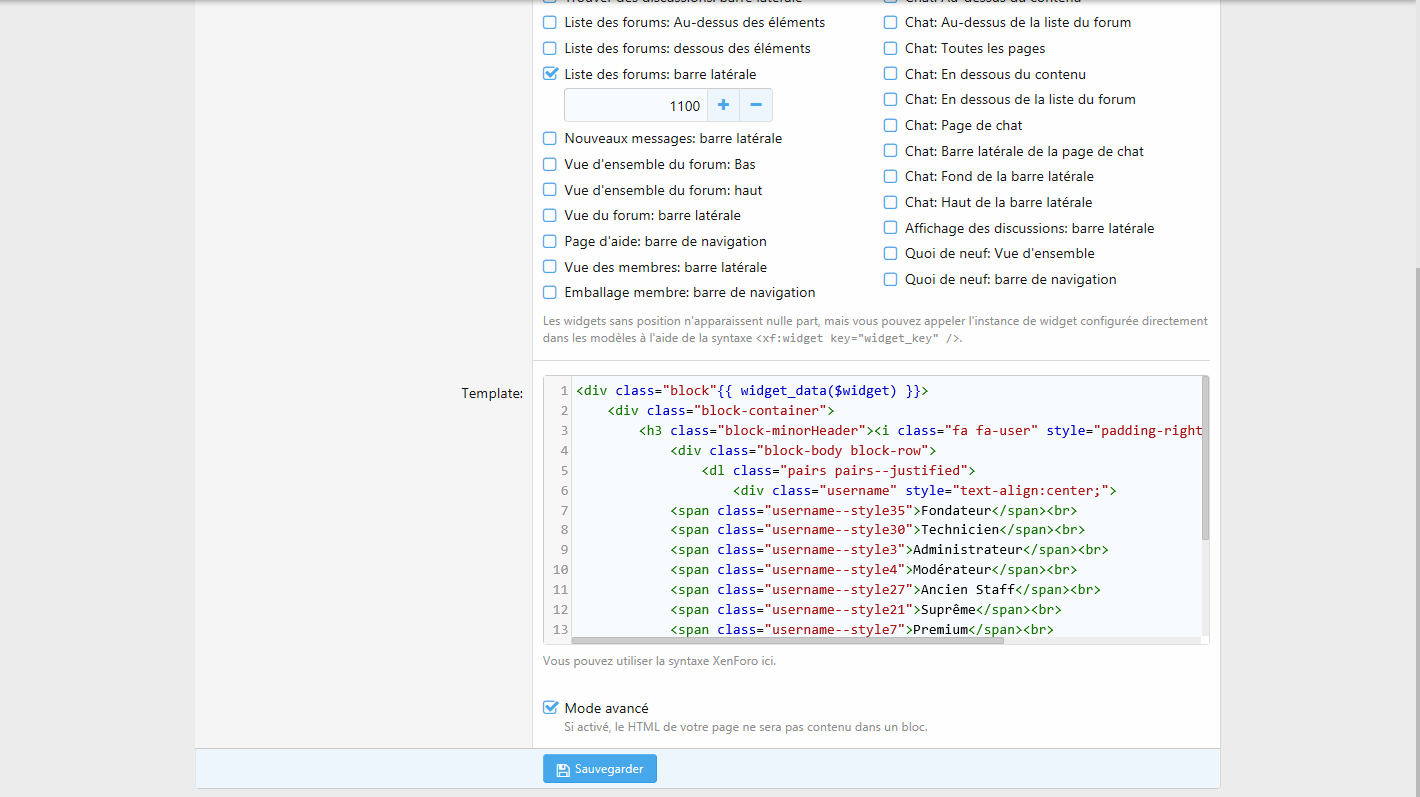1420x797 pixels.
Task: Click the Sauvegarder save button
Action: pos(600,769)
